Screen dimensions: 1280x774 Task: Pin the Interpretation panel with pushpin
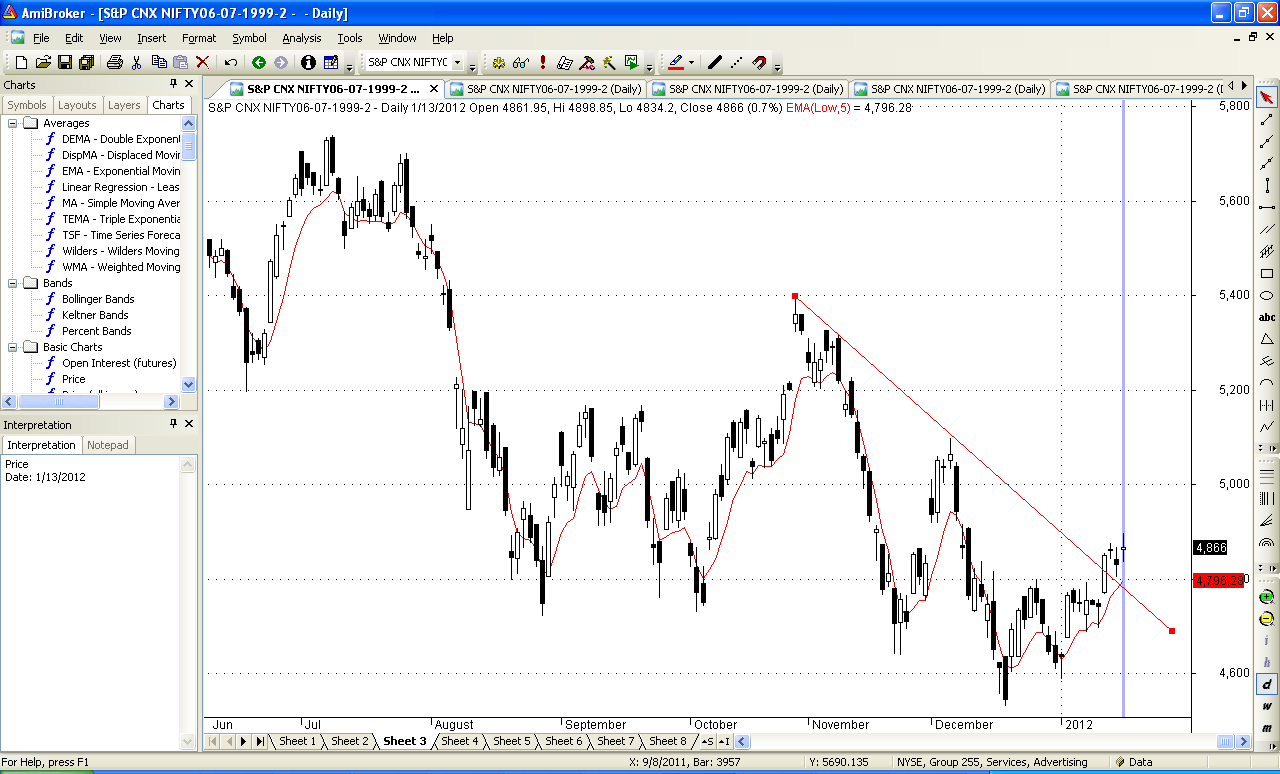pos(173,425)
